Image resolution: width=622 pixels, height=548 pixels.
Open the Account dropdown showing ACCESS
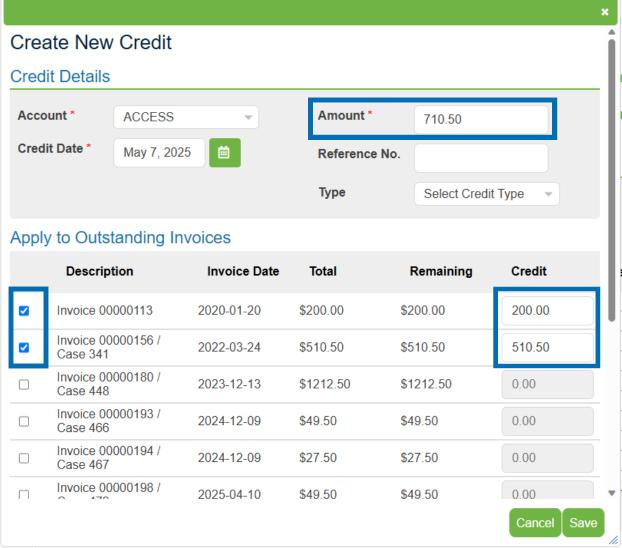click(x=185, y=117)
